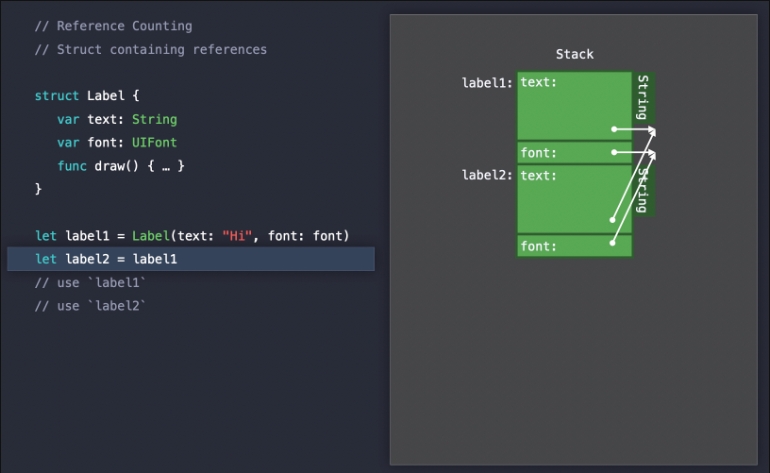Image resolution: width=770 pixels, height=473 pixels.
Task: Click the upper vertical String label
Action: [643, 97]
